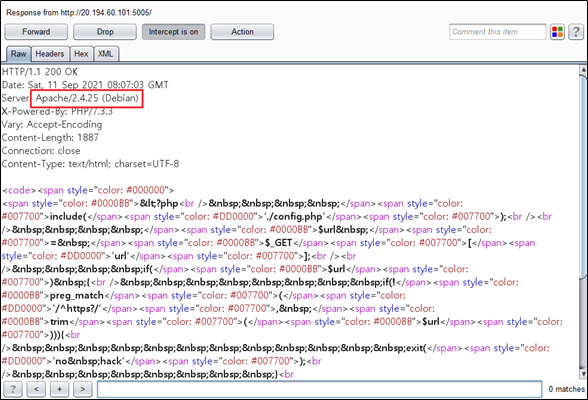Click './config.php' in the response body

click(x=294, y=217)
